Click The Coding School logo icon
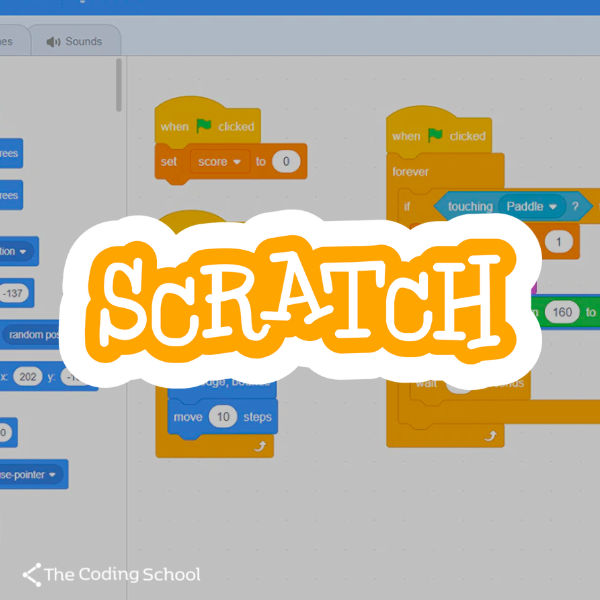This screenshot has height=600, width=600. (31, 574)
